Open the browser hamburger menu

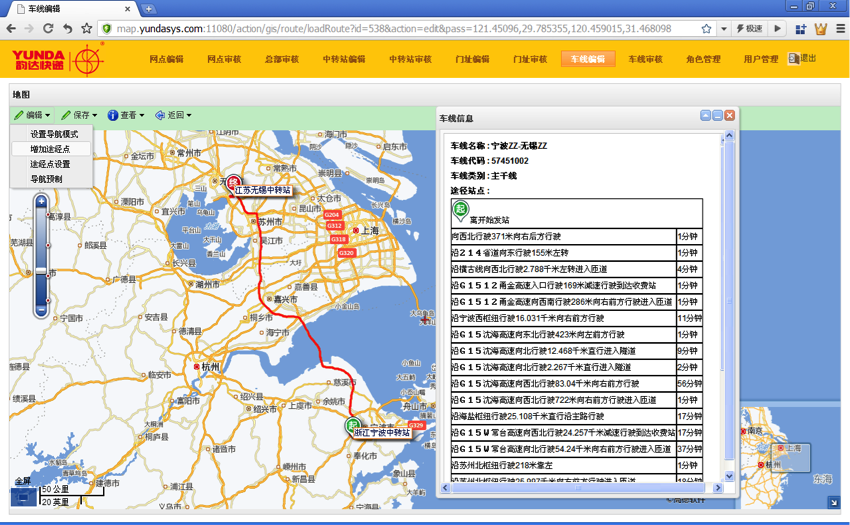pyautogui.click(x=840, y=29)
